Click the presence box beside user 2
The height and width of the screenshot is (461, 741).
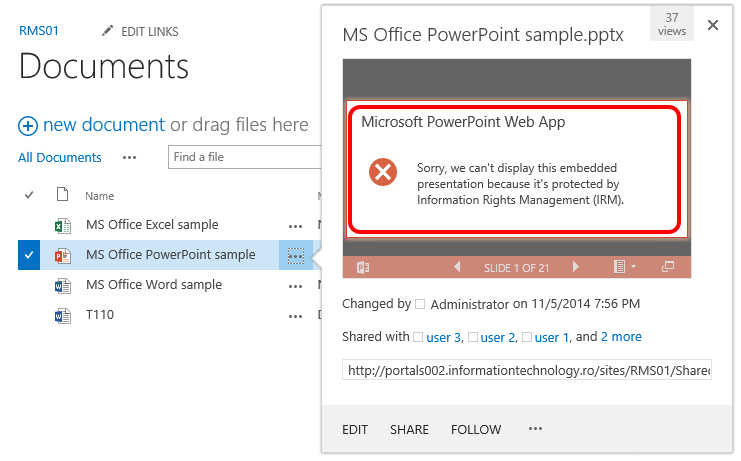coord(473,337)
